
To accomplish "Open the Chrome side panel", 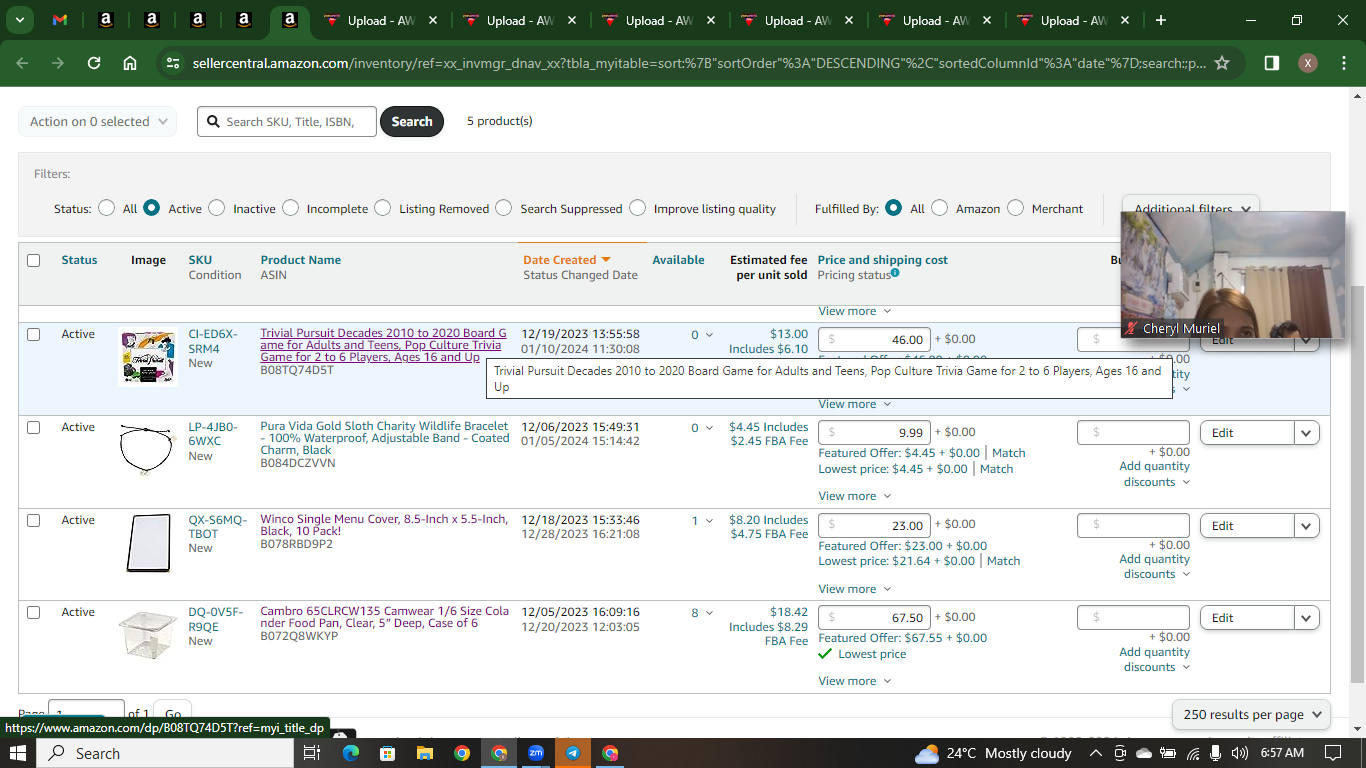I will (1272, 63).
